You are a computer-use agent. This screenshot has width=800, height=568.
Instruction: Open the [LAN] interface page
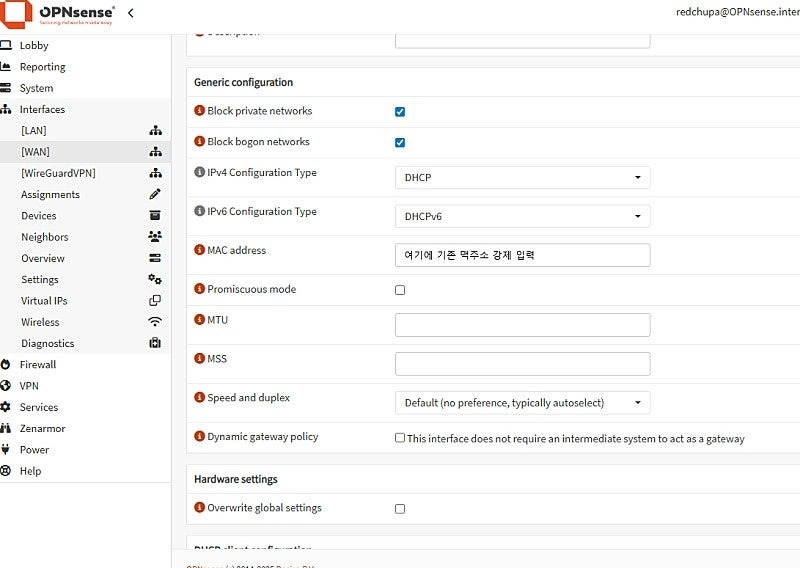(34, 130)
